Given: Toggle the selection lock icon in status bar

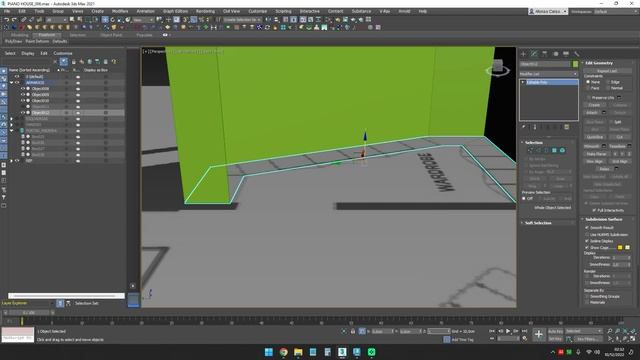Looking at the screenshot, I should (x=353, y=331).
